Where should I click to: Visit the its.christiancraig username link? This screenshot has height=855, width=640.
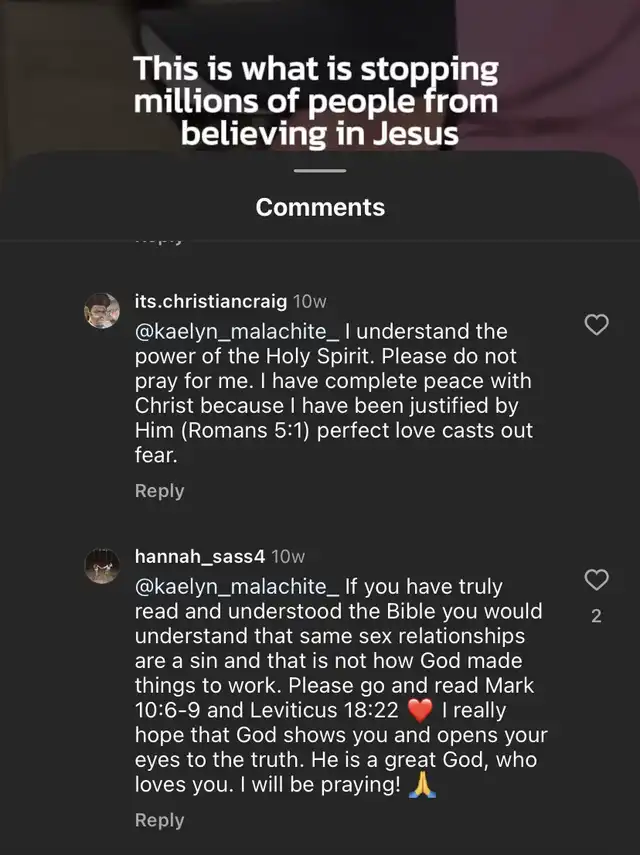coord(211,301)
